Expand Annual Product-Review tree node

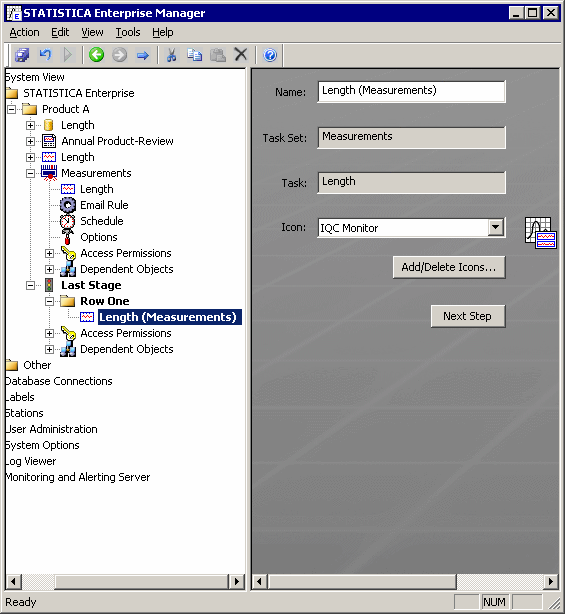(x=31, y=141)
